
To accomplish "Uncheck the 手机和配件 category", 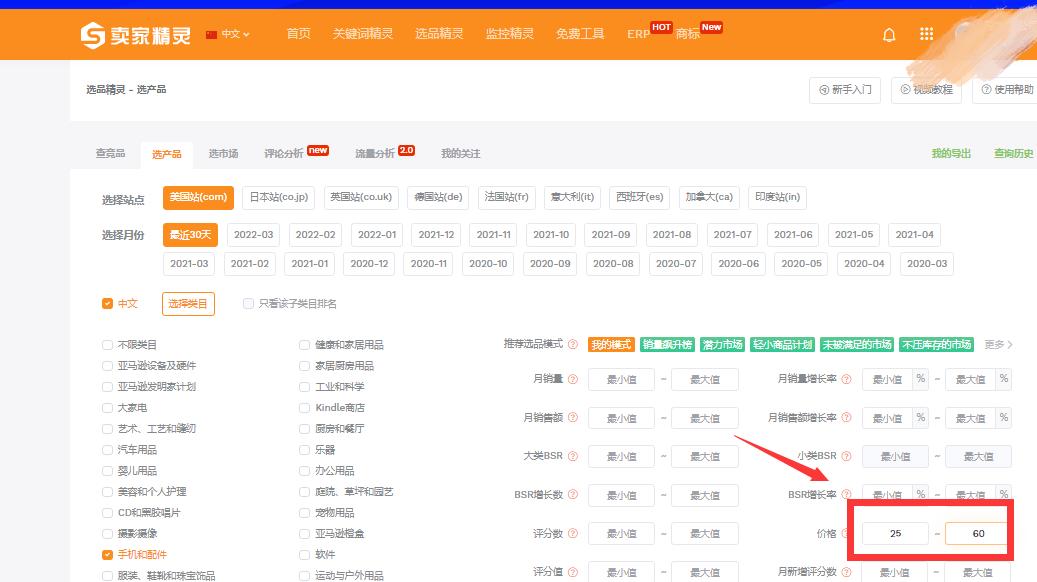I will 106,554.
